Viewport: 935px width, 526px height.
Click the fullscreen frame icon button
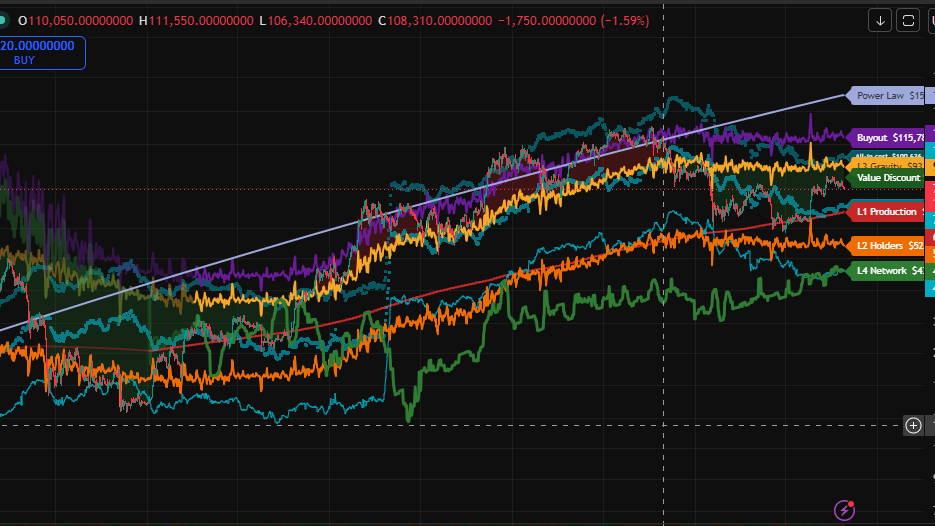coord(908,21)
